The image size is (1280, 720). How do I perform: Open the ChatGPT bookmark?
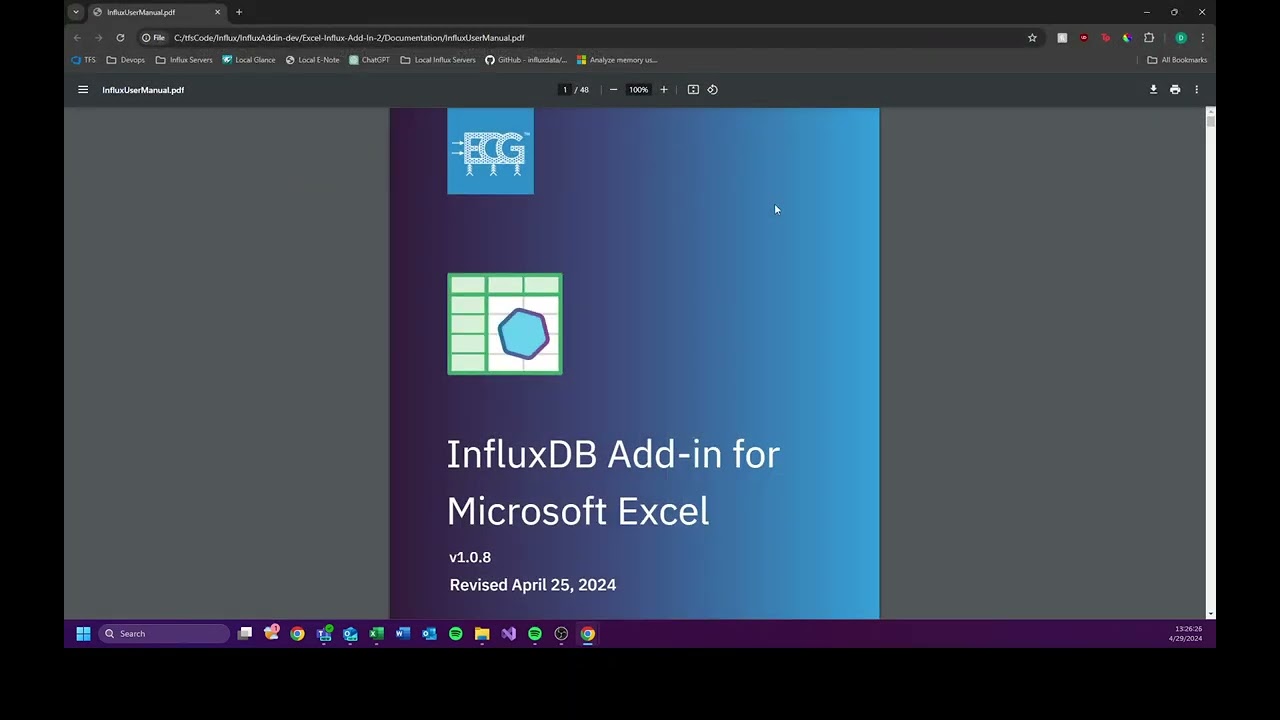[x=370, y=60]
